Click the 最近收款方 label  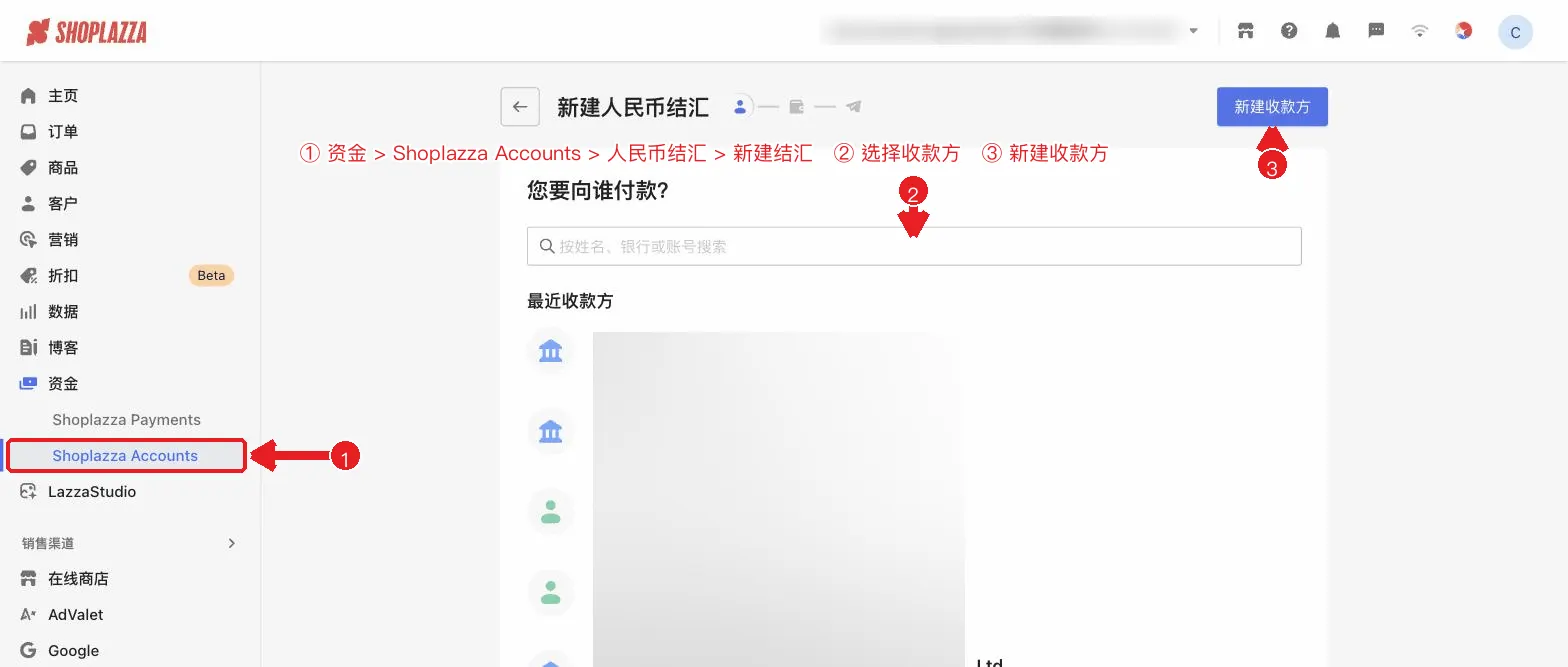click(x=570, y=301)
